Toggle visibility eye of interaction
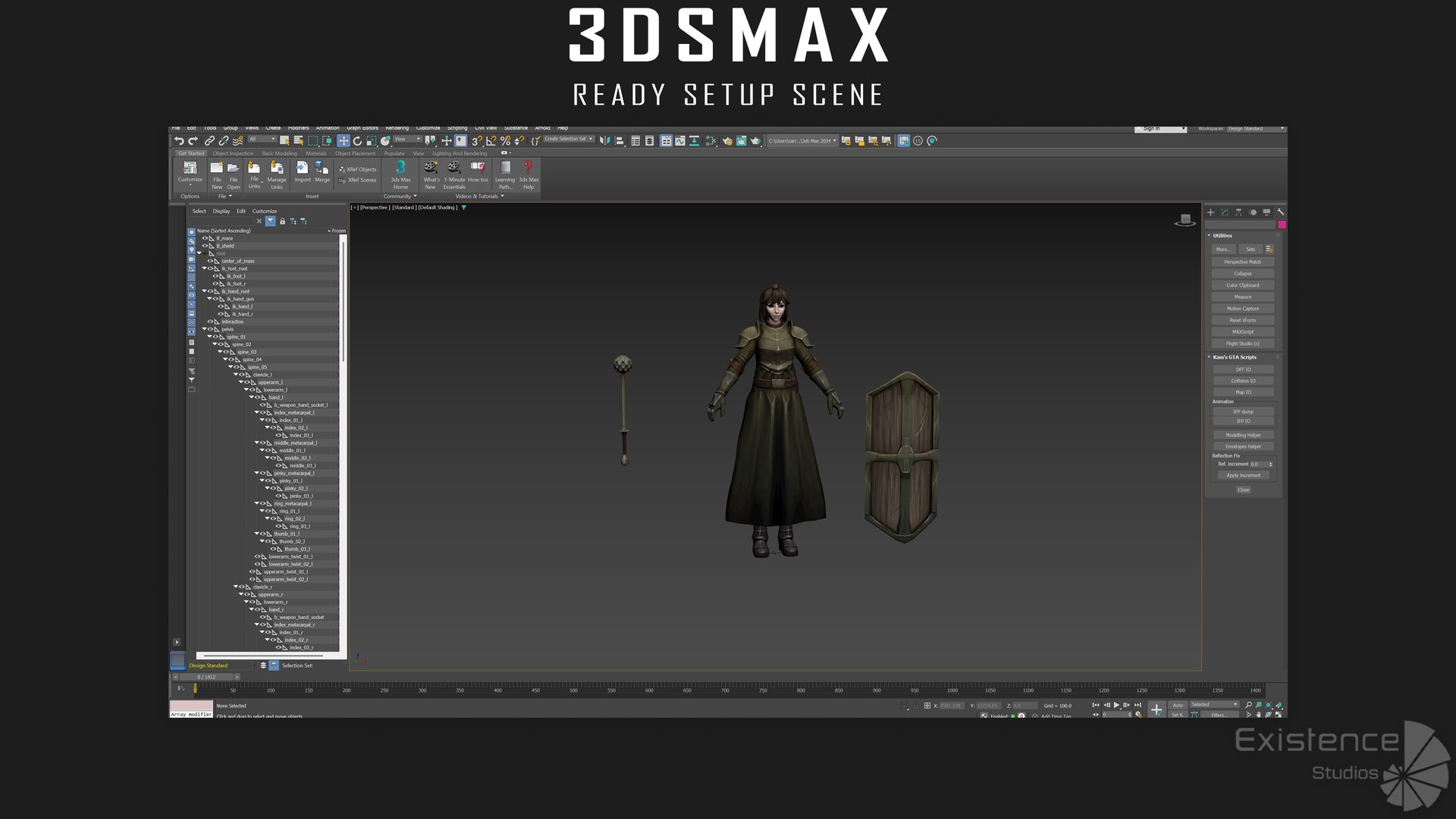 (210, 322)
